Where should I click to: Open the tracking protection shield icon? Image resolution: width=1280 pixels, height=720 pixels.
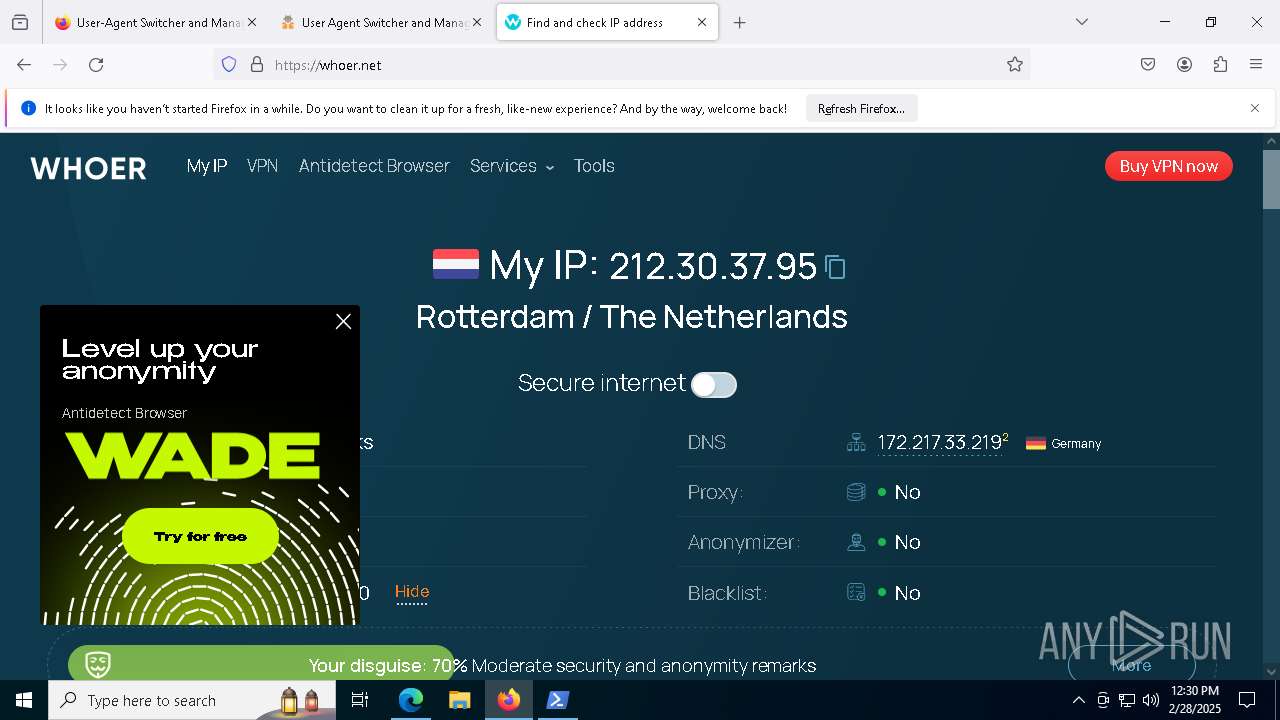(x=229, y=65)
